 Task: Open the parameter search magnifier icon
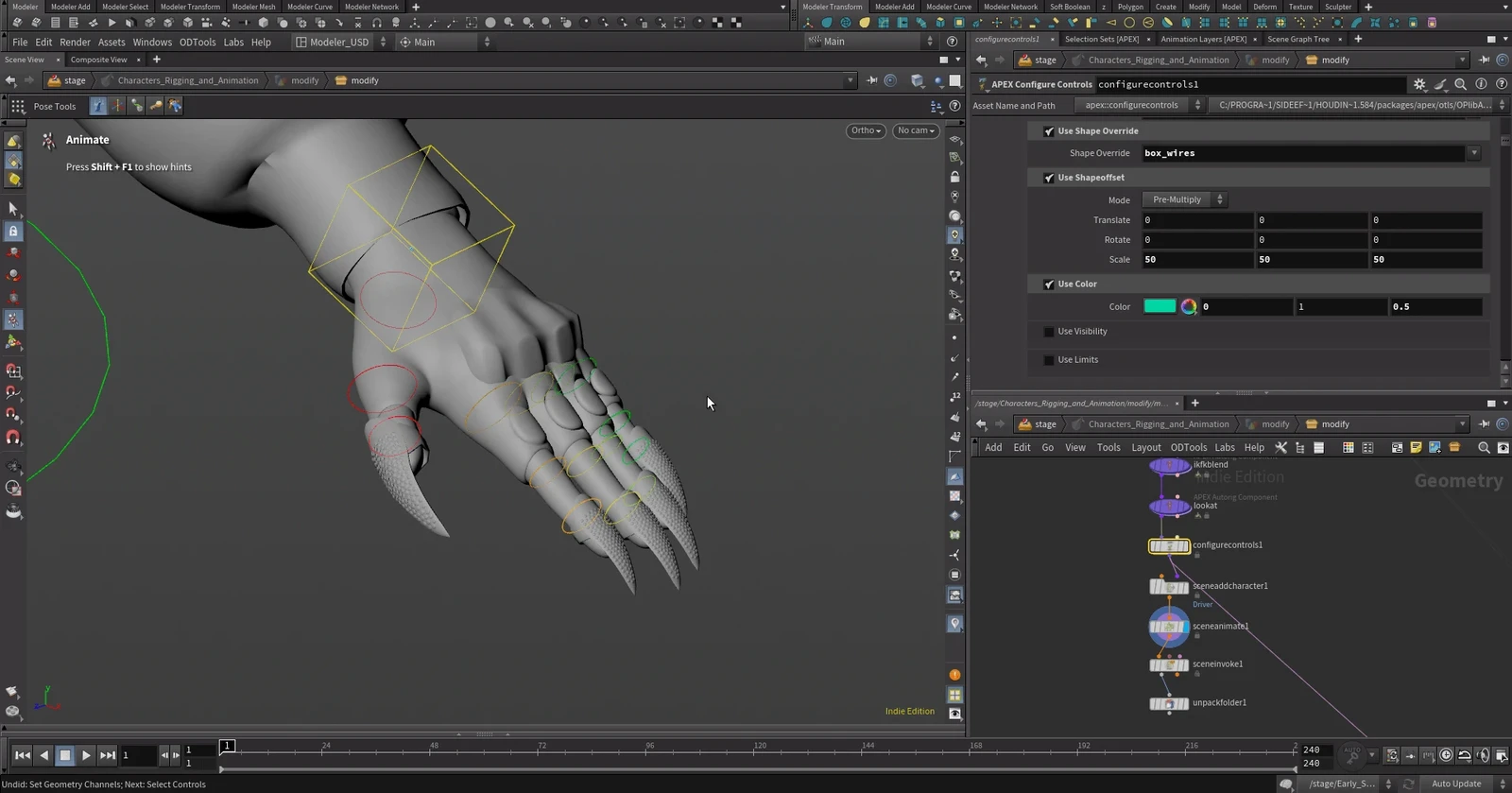(x=1461, y=84)
